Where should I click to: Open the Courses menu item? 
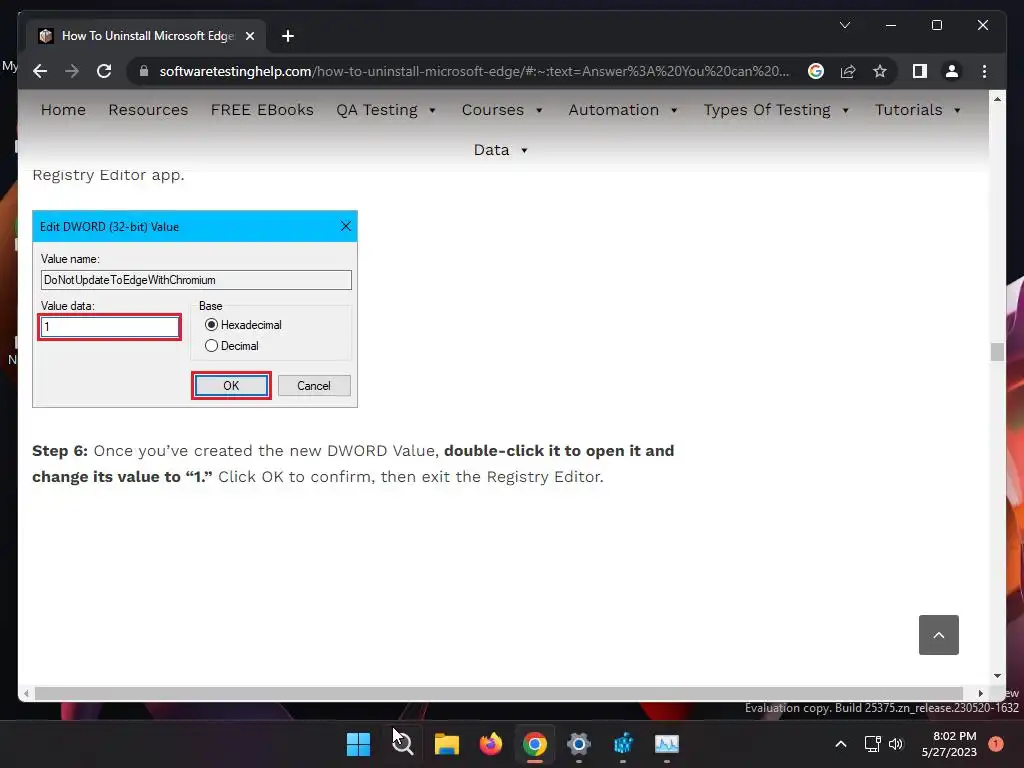pos(492,110)
